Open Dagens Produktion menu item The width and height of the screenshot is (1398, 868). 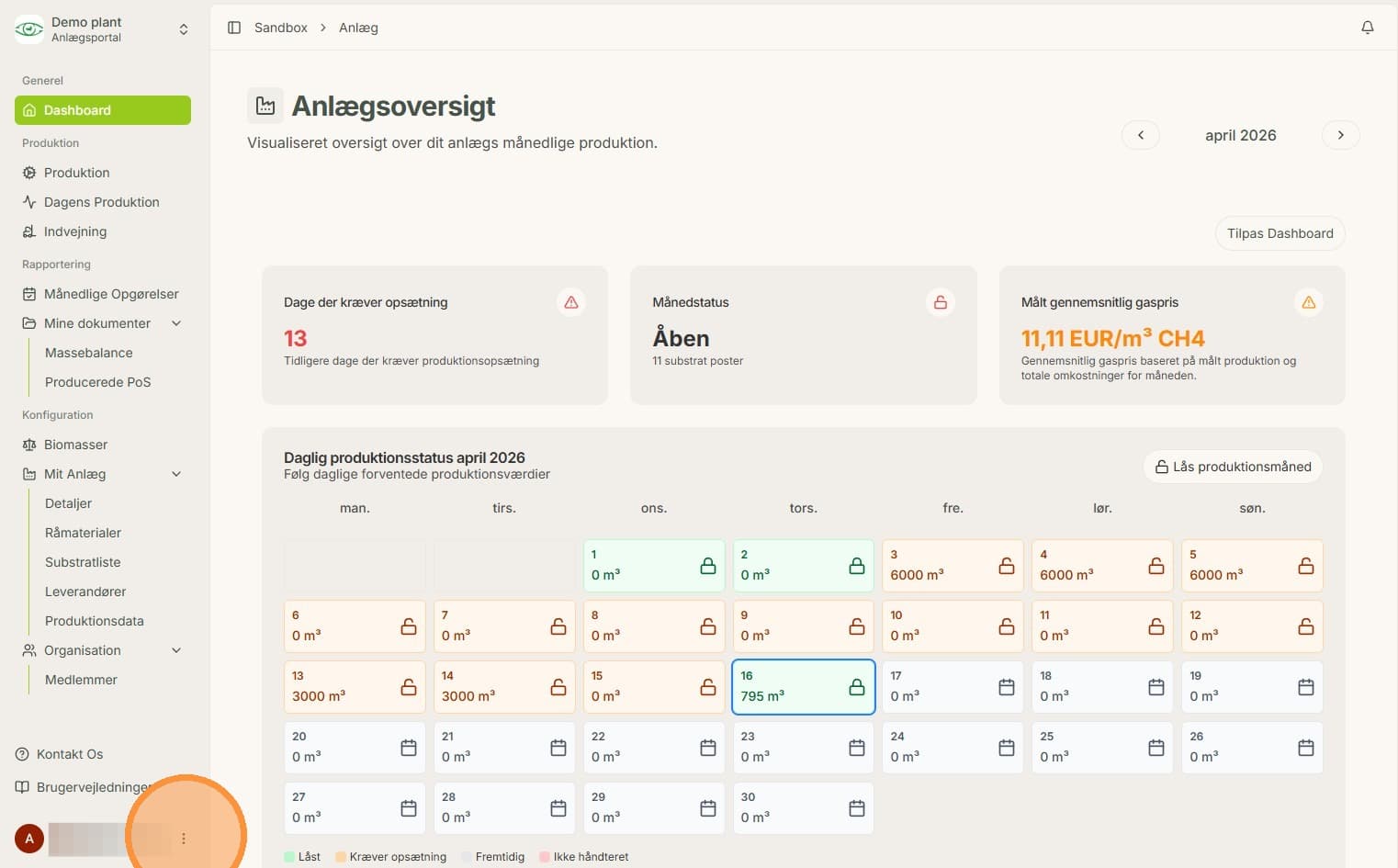tap(103, 202)
